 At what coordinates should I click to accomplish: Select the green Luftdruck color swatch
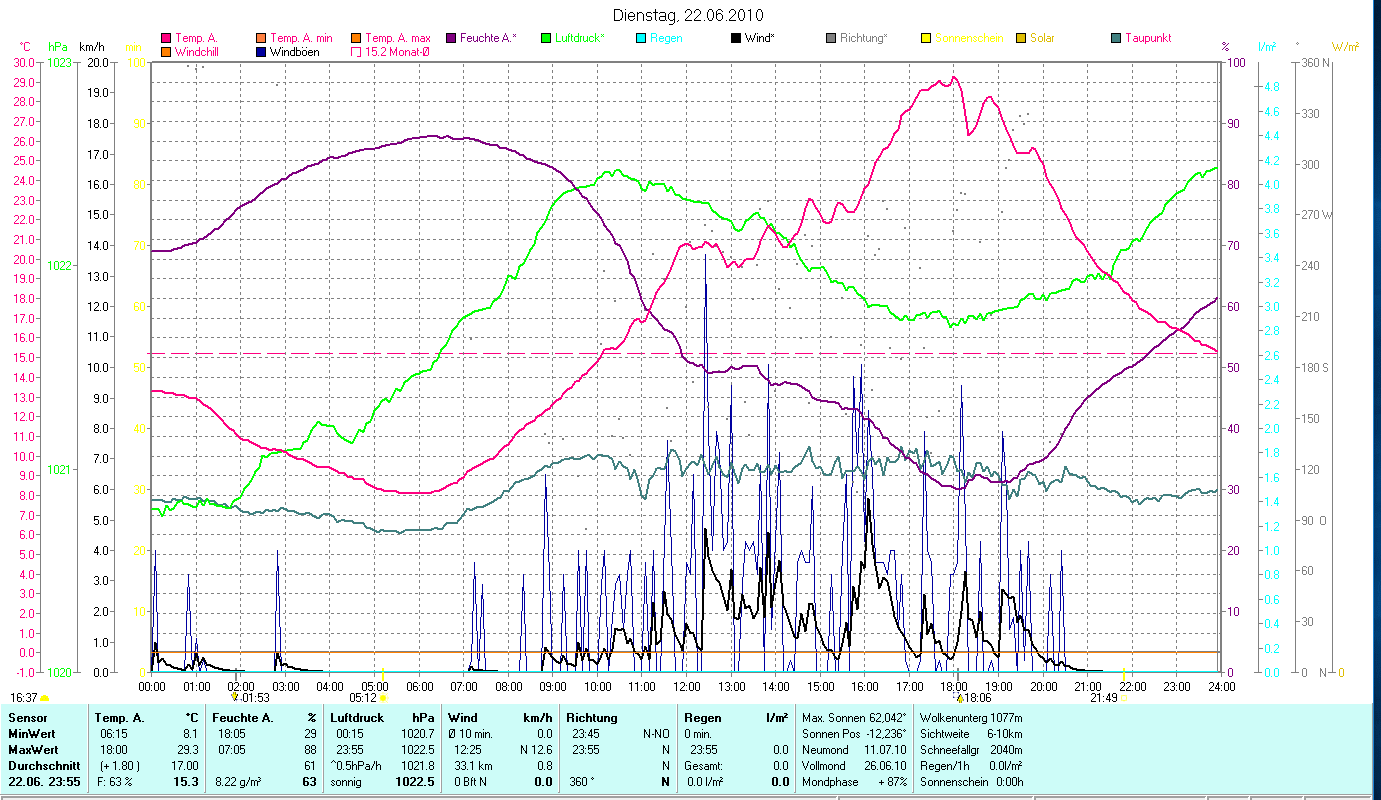tap(546, 38)
